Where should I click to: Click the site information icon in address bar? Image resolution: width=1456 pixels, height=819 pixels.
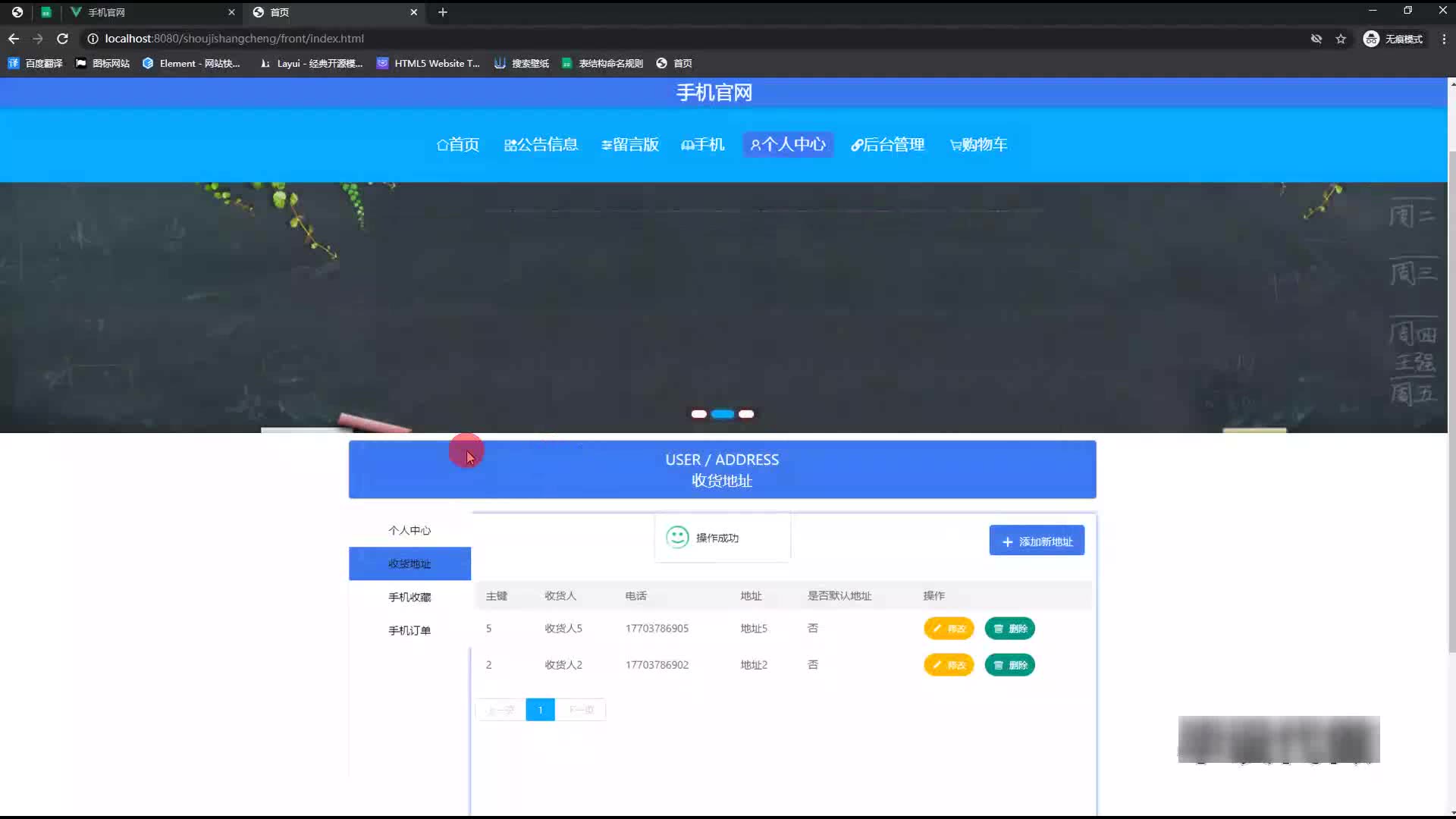point(93,39)
